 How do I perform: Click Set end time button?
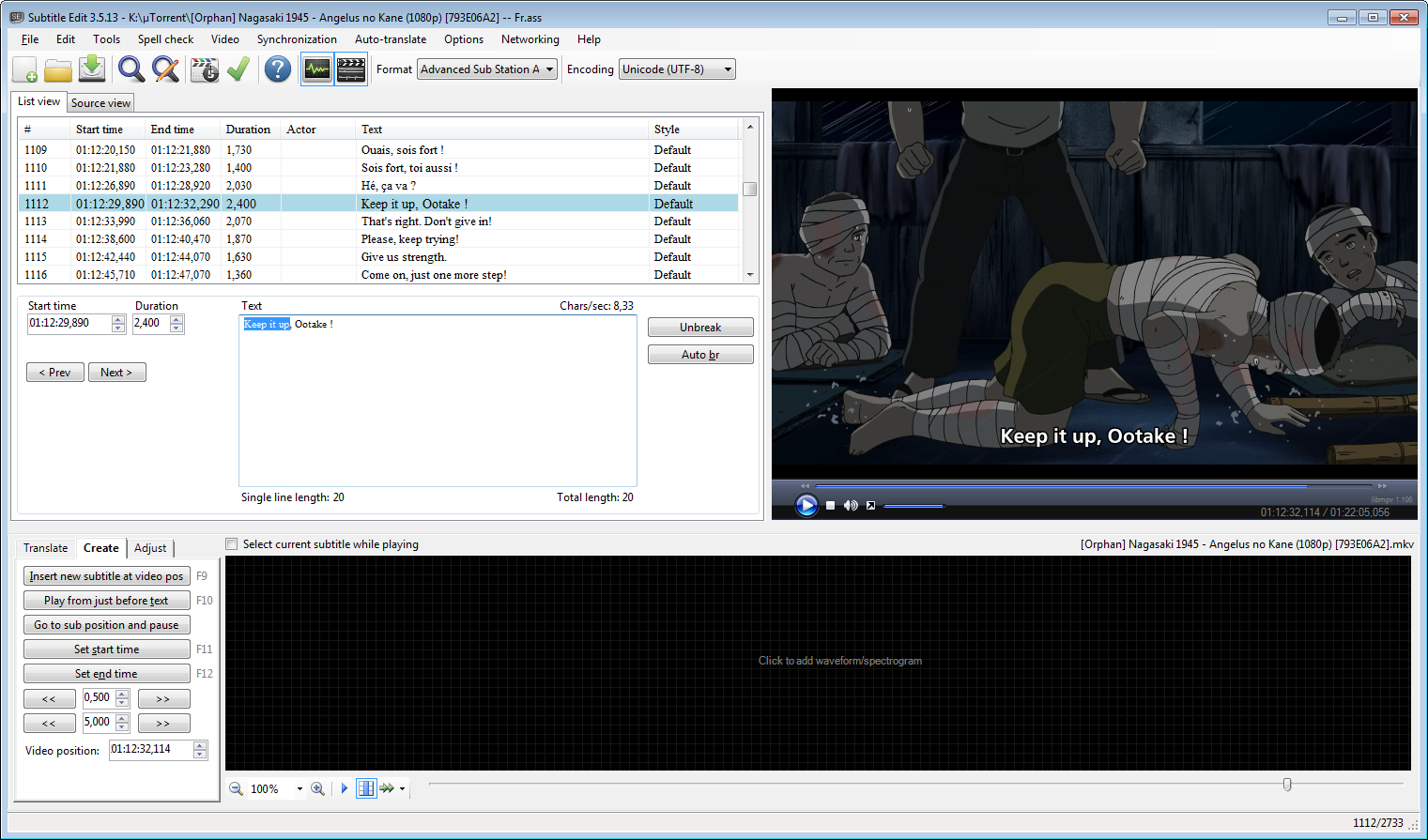(x=107, y=674)
